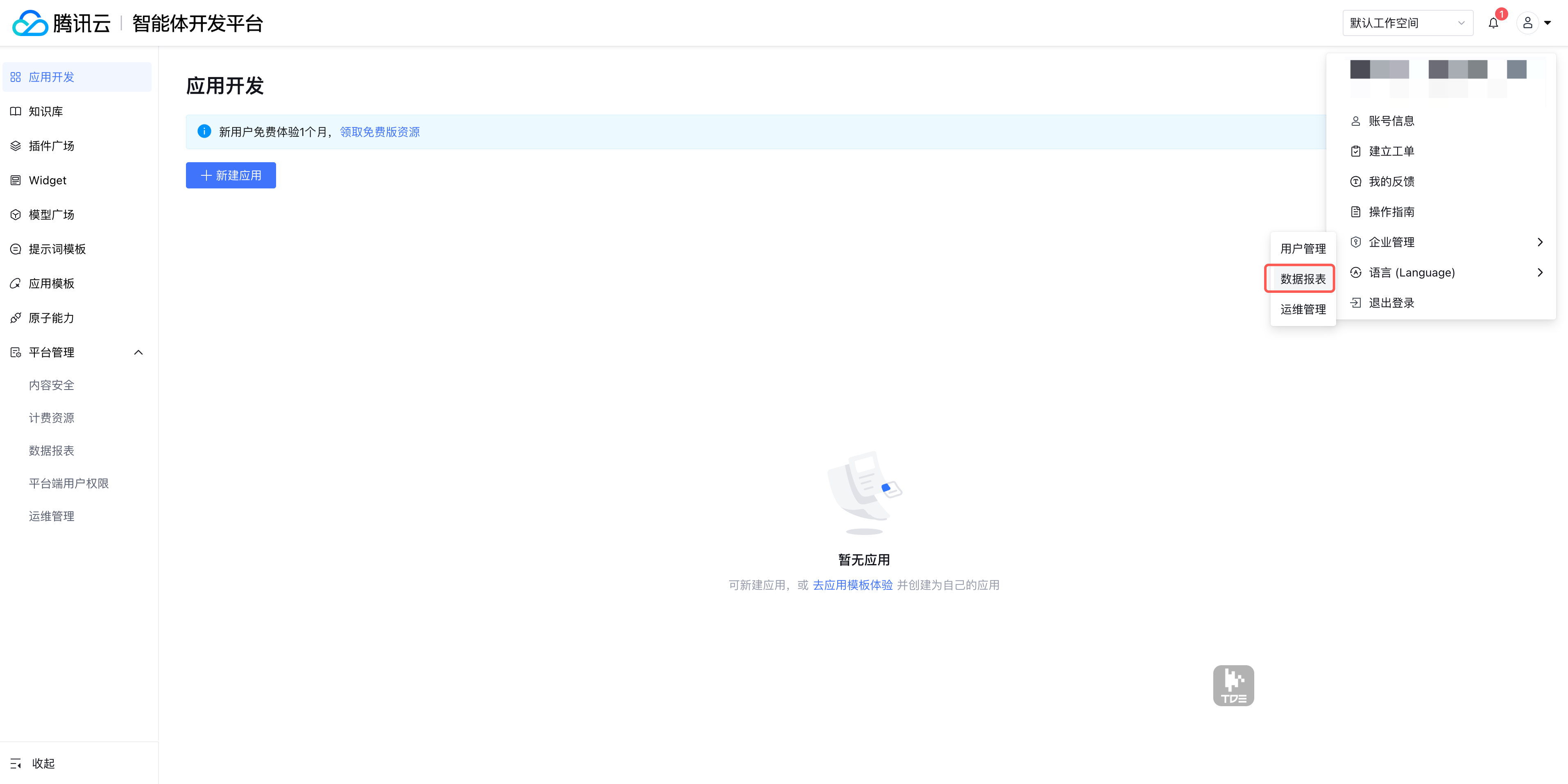Click the 领取免费版资源 link

coord(379,132)
